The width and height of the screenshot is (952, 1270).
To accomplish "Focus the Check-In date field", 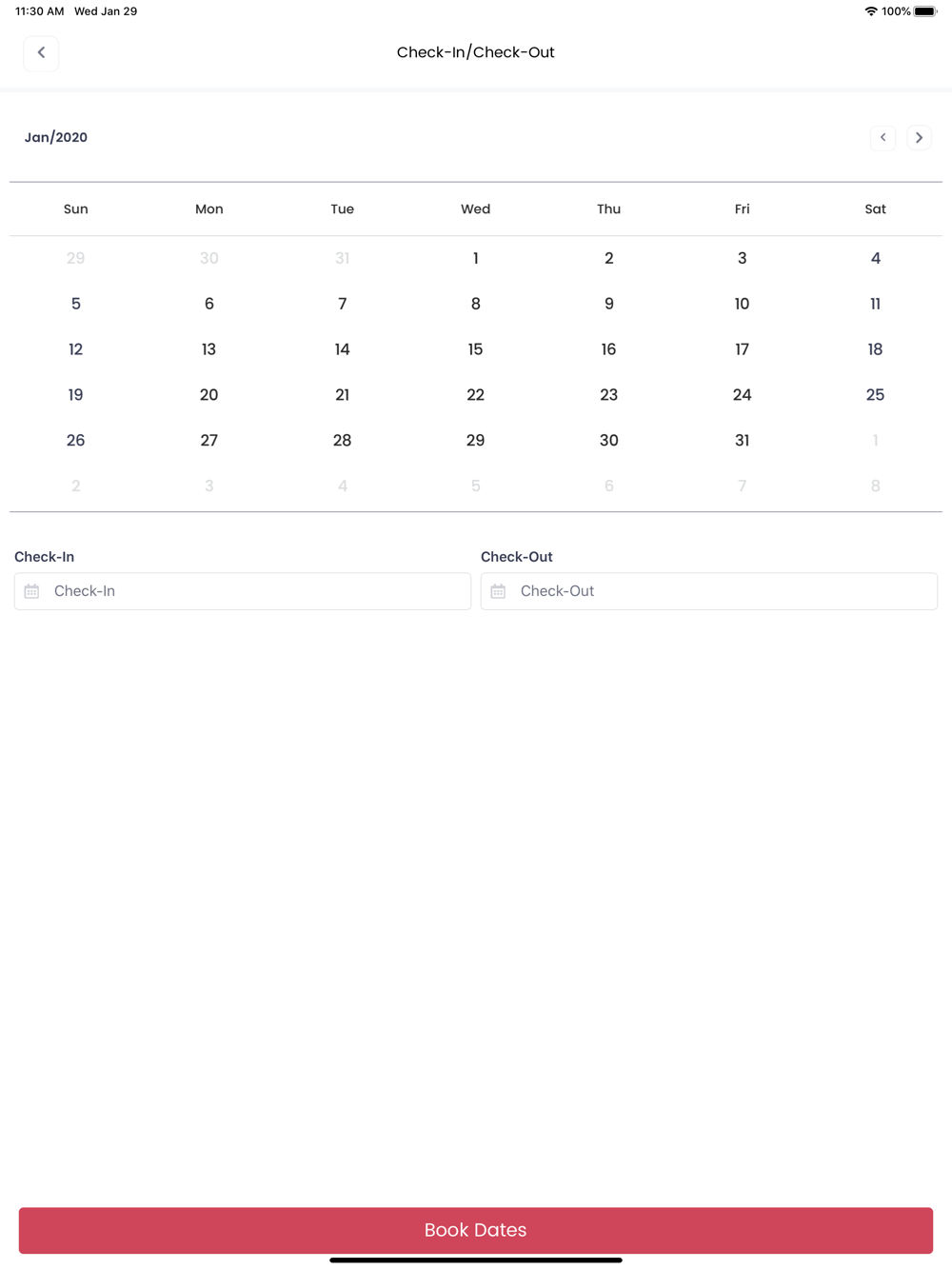I will tap(257, 591).
